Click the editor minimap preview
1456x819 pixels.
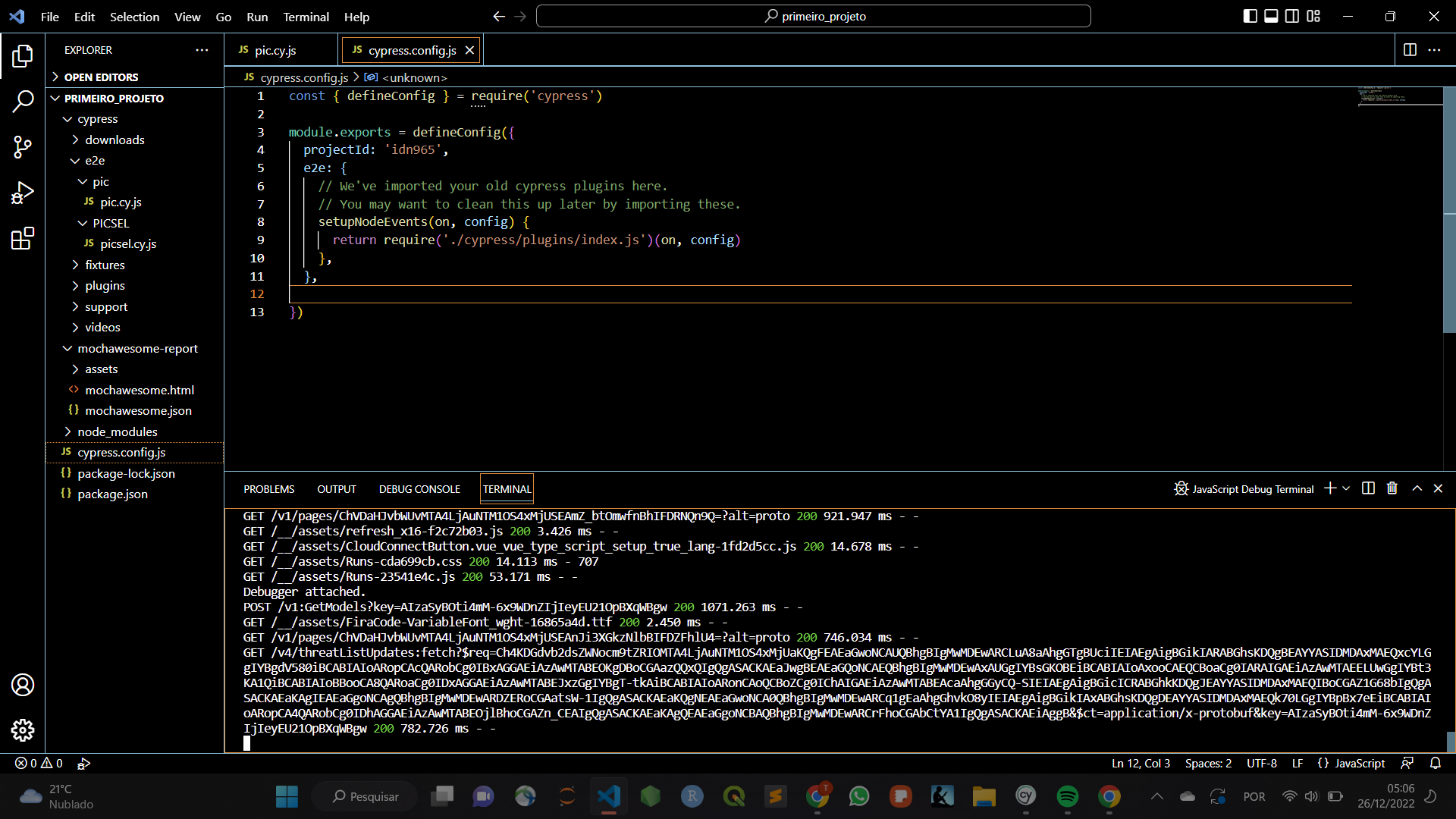pos(1399,97)
